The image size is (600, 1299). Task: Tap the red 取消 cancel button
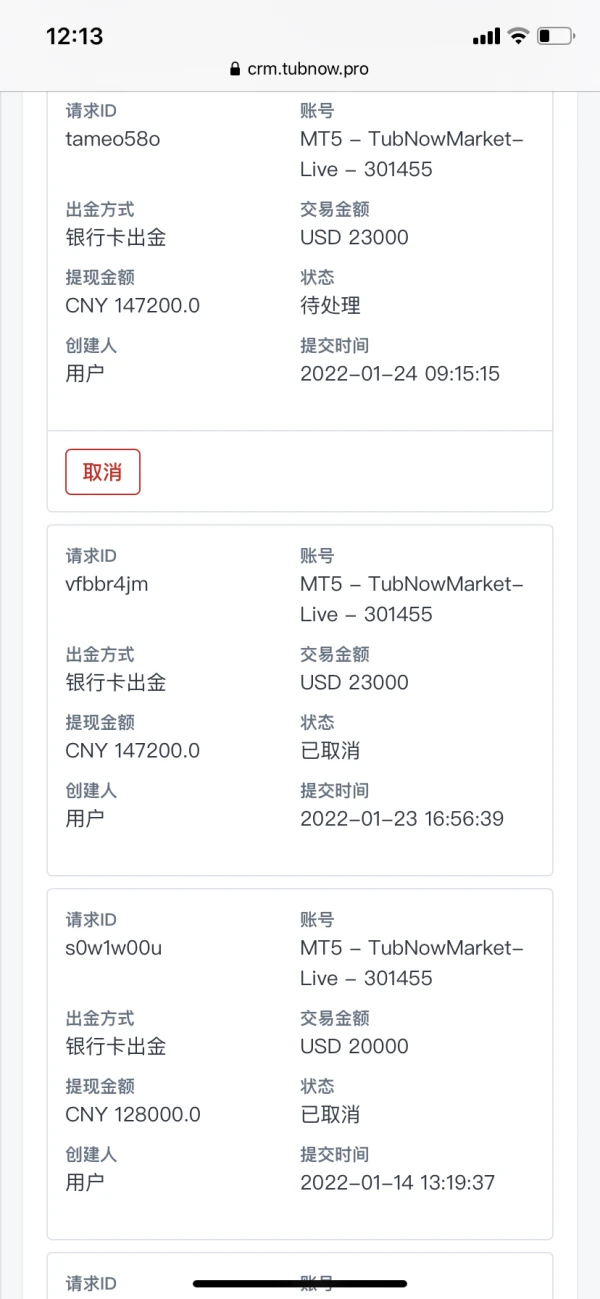tap(103, 472)
